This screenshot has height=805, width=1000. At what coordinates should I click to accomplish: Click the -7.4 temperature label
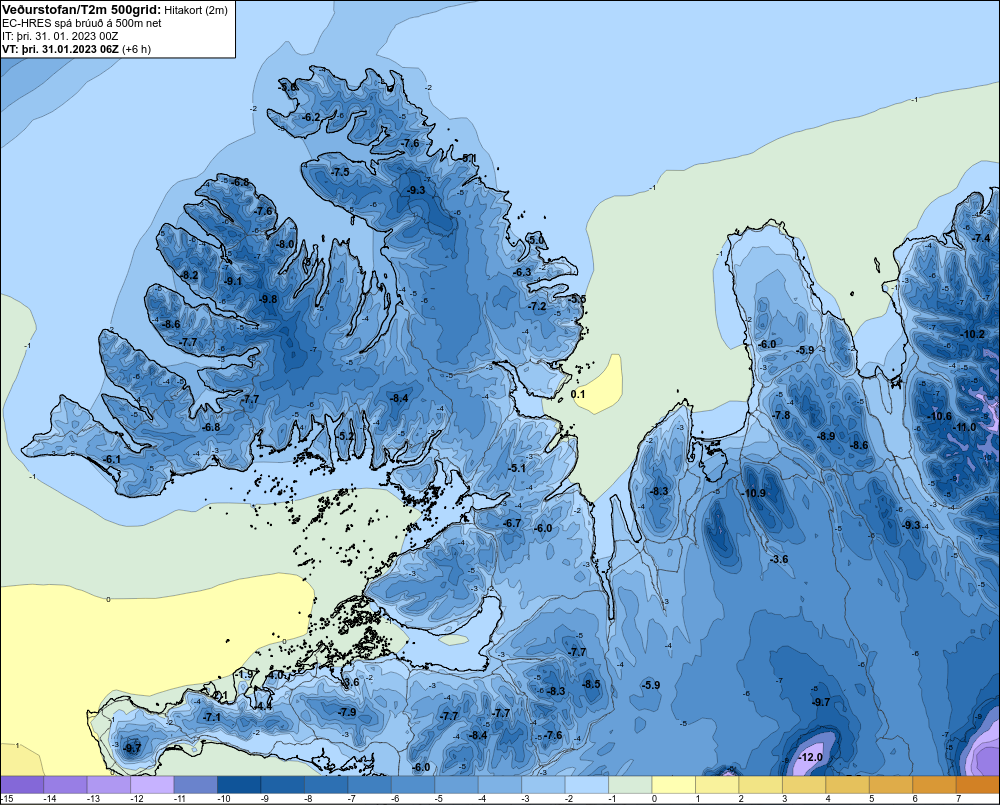981,238
